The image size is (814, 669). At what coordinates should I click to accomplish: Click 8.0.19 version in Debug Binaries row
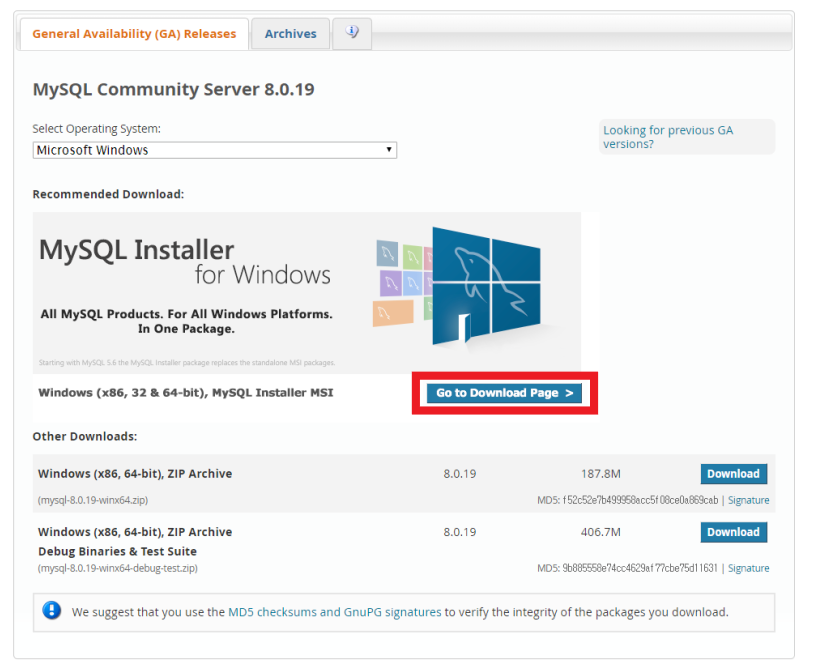tap(459, 532)
